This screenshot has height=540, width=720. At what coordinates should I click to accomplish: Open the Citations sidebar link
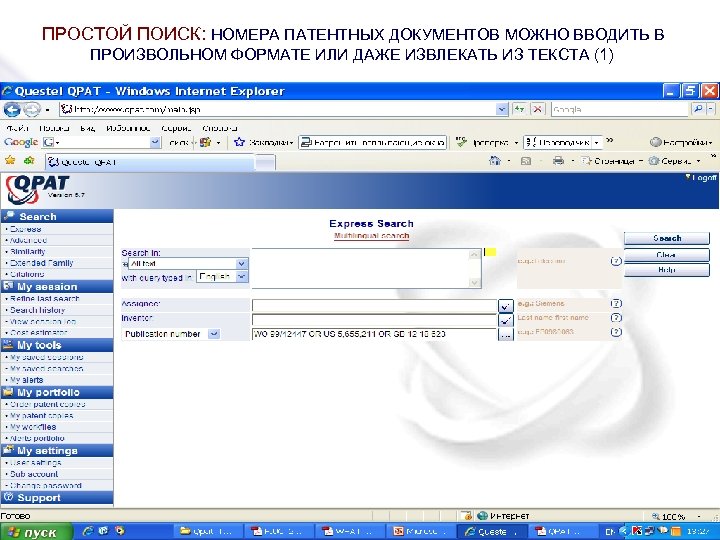[27, 274]
